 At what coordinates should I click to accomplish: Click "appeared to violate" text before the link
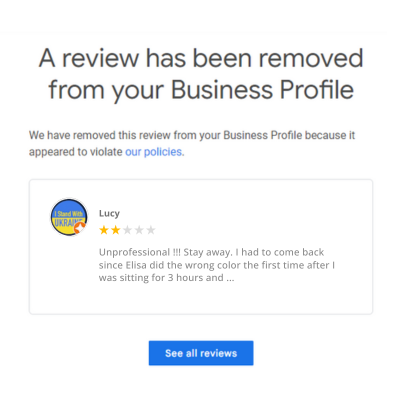tap(76, 152)
